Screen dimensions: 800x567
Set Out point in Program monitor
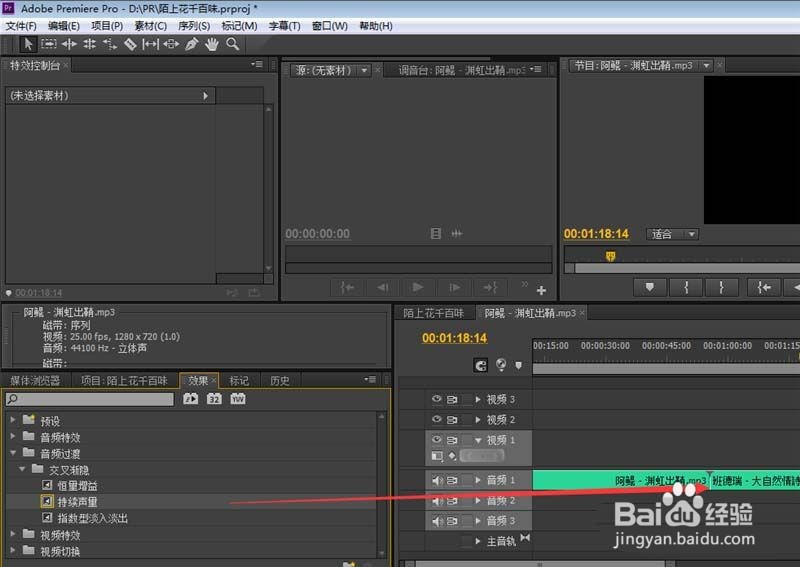coord(721,287)
